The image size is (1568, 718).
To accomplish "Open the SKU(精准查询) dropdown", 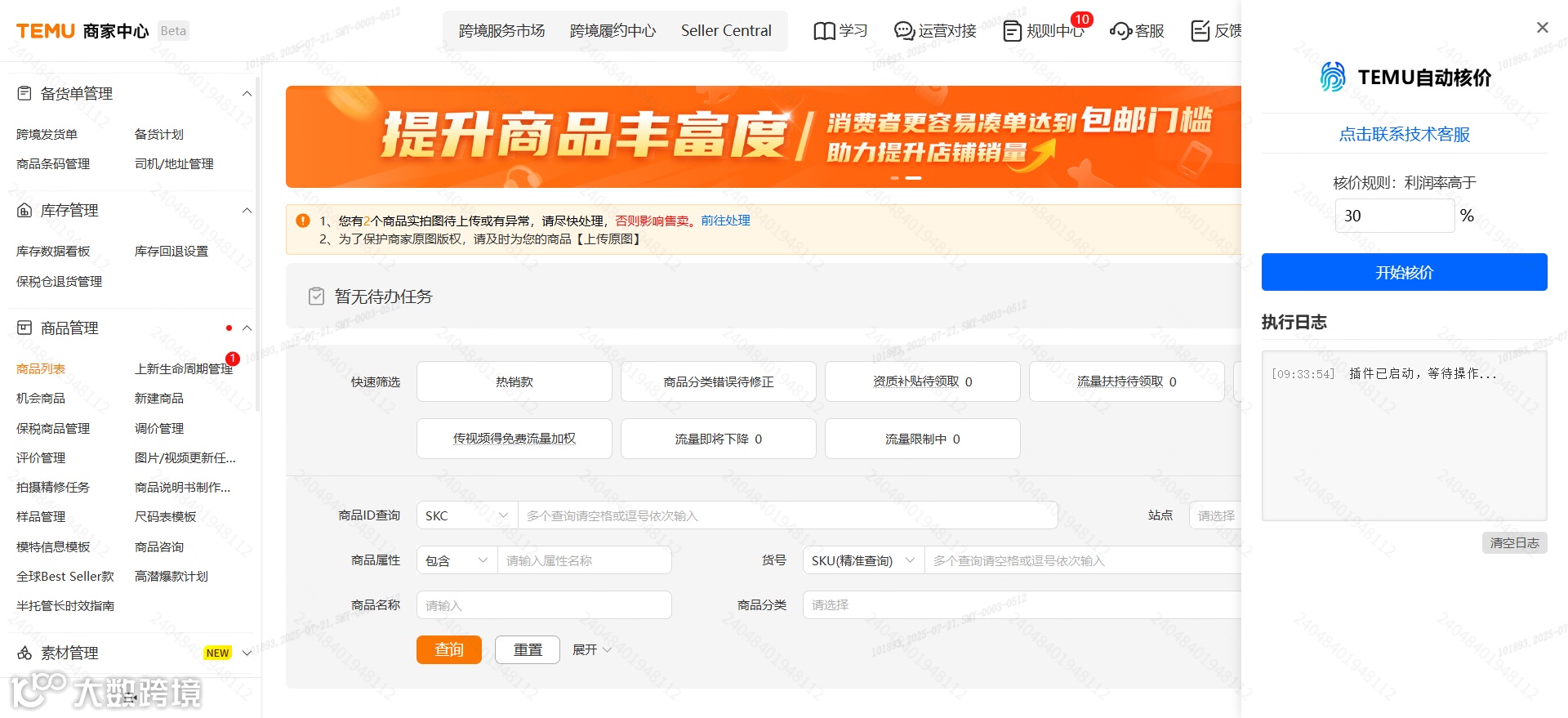I will [x=864, y=560].
